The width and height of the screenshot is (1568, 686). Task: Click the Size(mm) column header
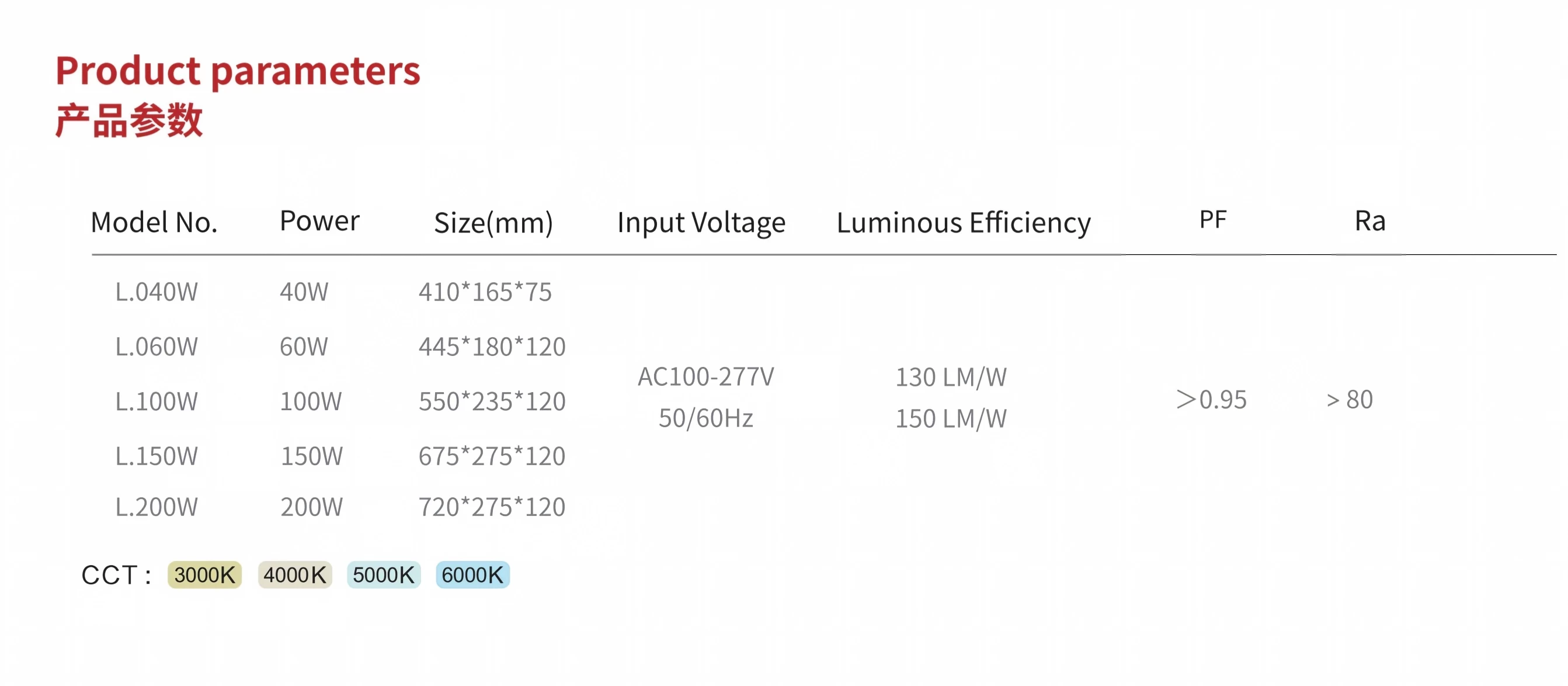point(493,223)
